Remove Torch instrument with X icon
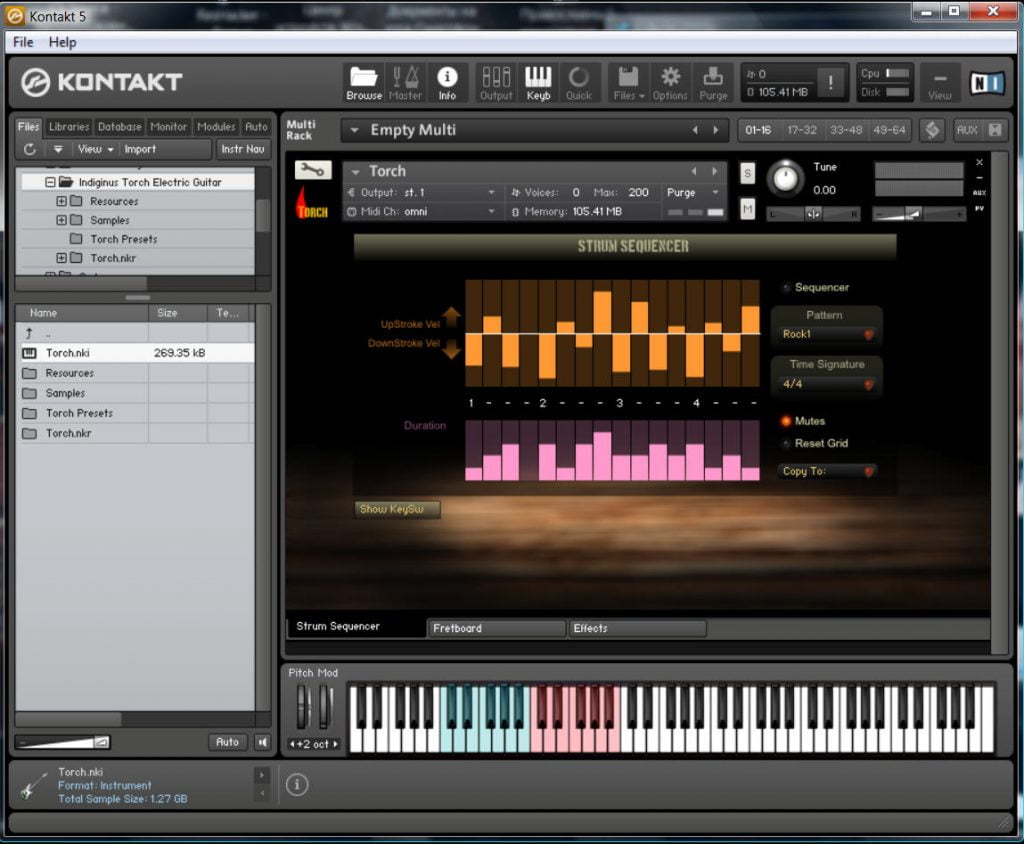Image resolution: width=1024 pixels, height=844 pixels. point(979,162)
